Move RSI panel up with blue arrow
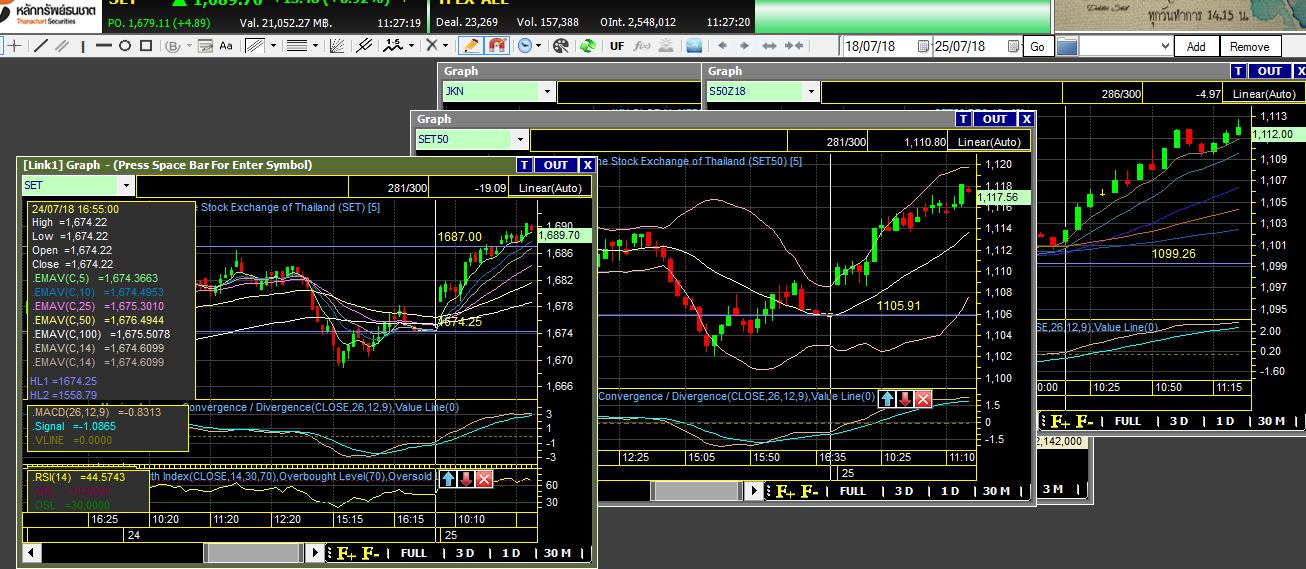This screenshot has width=1306, height=569. pyautogui.click(x=449, y=479)
